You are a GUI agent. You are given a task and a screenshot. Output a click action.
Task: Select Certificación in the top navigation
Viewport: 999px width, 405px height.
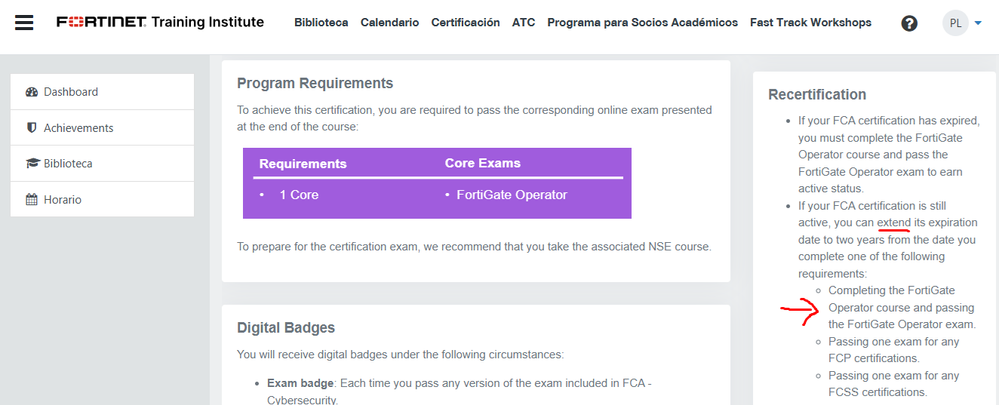(465, 23)
